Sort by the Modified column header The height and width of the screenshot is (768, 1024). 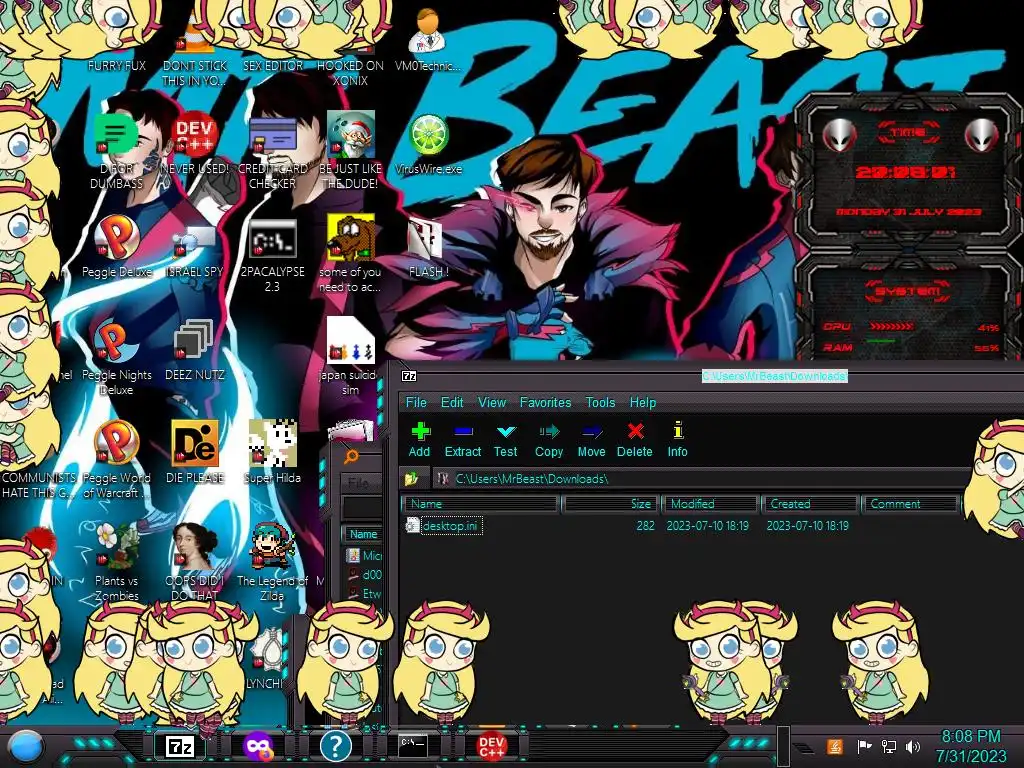[711, 504]
